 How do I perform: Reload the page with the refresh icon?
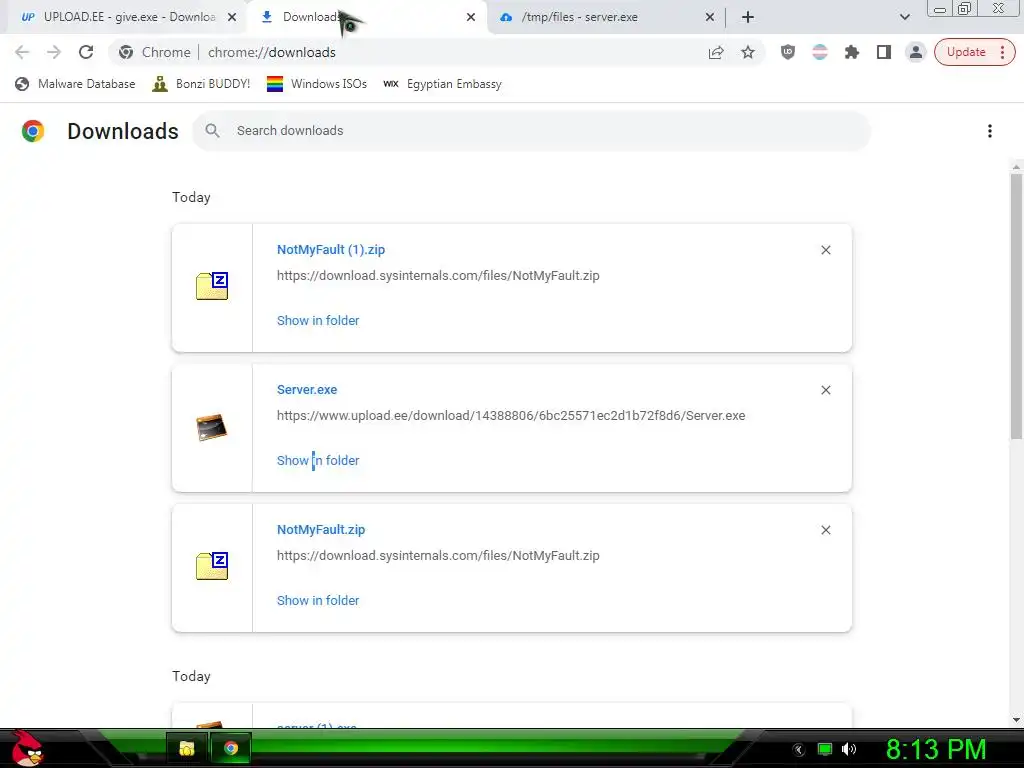(86, 52)
